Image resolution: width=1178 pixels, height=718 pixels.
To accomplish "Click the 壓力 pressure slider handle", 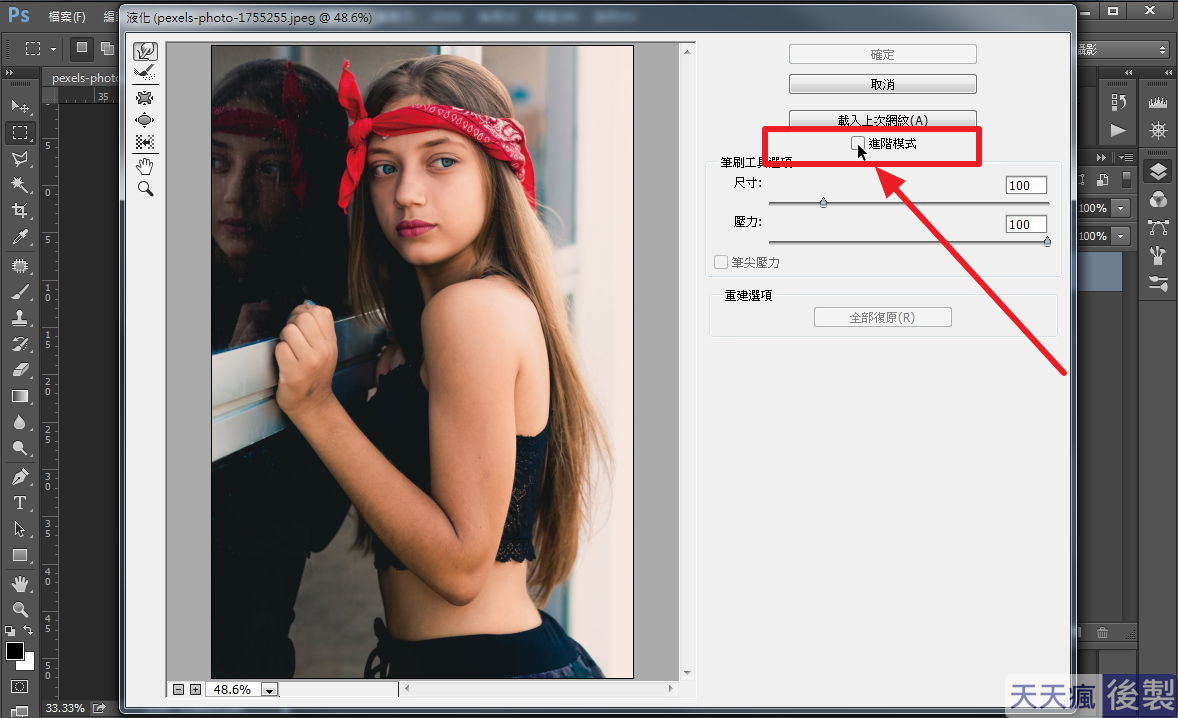I will [x=1047, y=241].
